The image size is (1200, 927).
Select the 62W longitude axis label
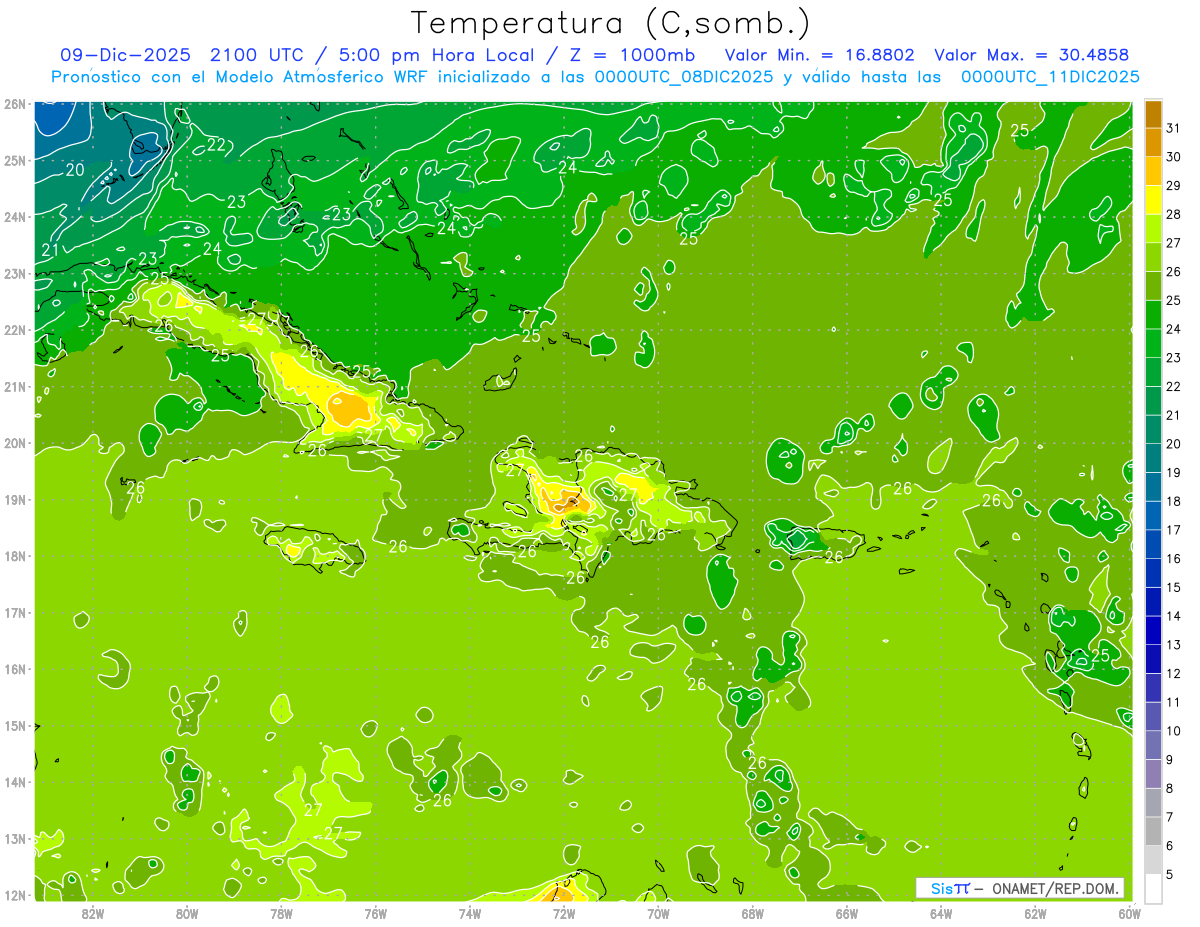point(1035,913)
